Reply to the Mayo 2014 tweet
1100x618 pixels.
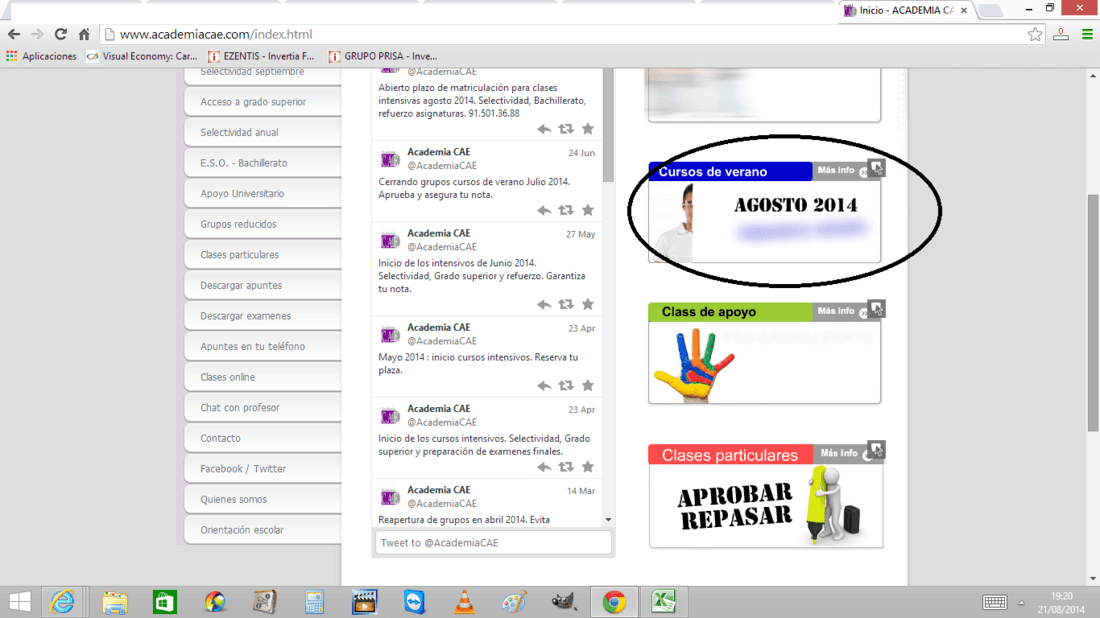[544, 386]
